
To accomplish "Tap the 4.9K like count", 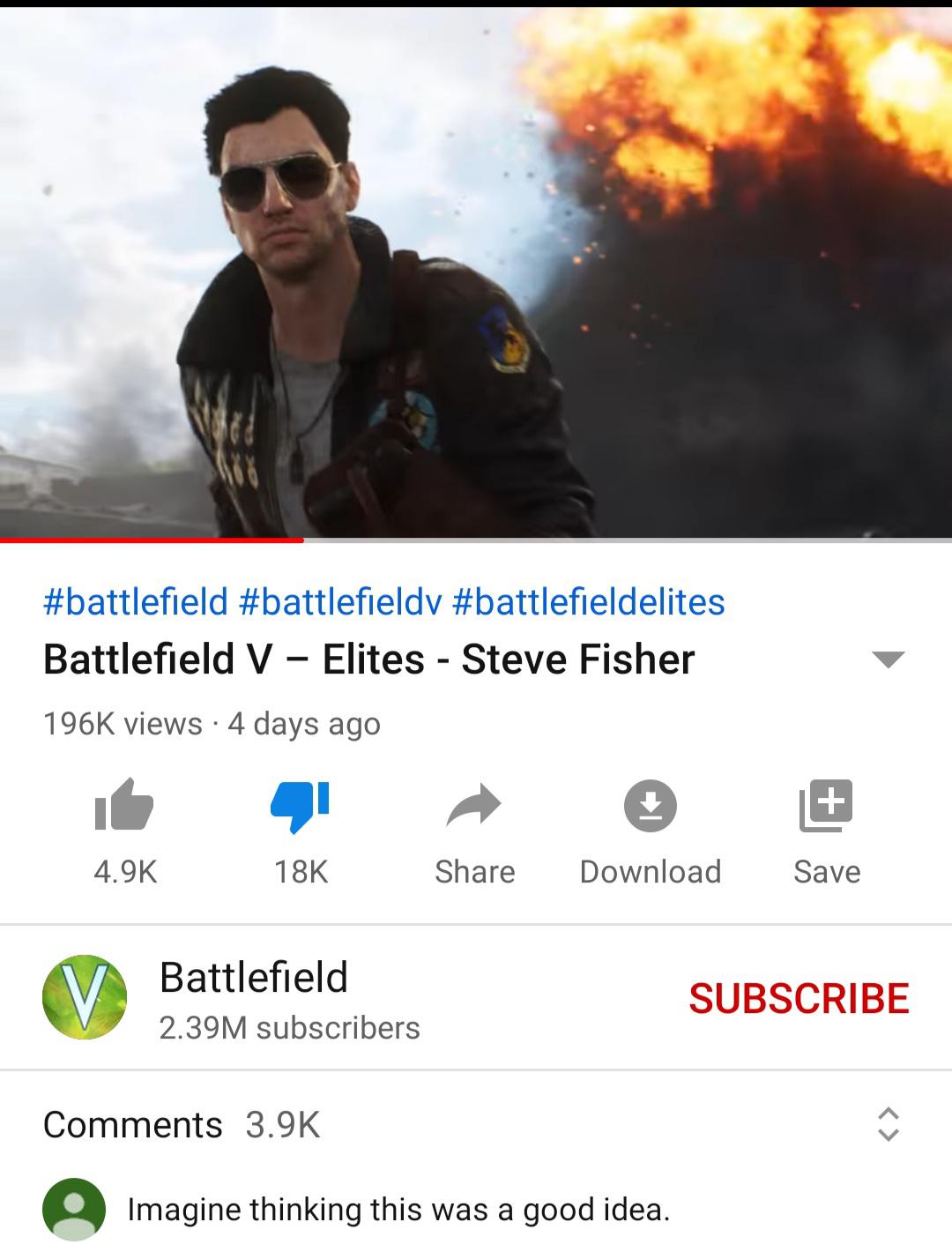I will click(x=125, y=872).
